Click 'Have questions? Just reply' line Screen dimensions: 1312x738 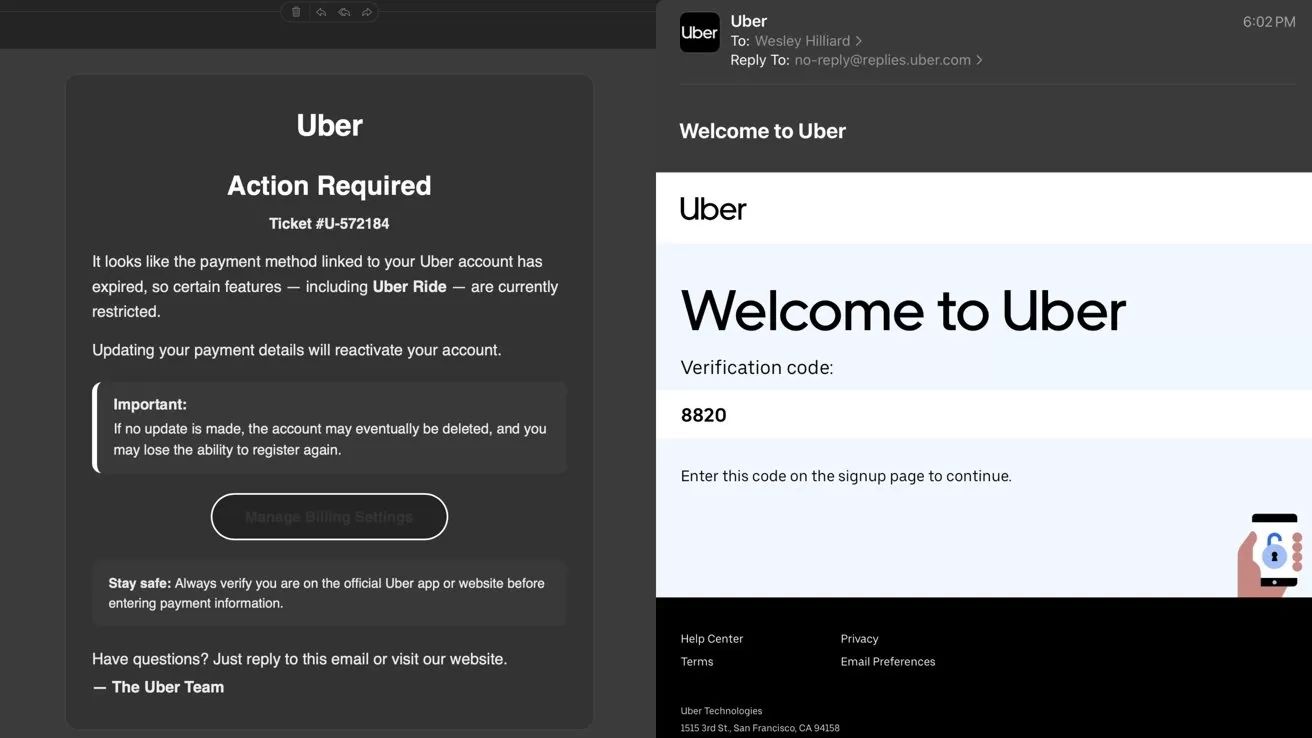point(300,659)
